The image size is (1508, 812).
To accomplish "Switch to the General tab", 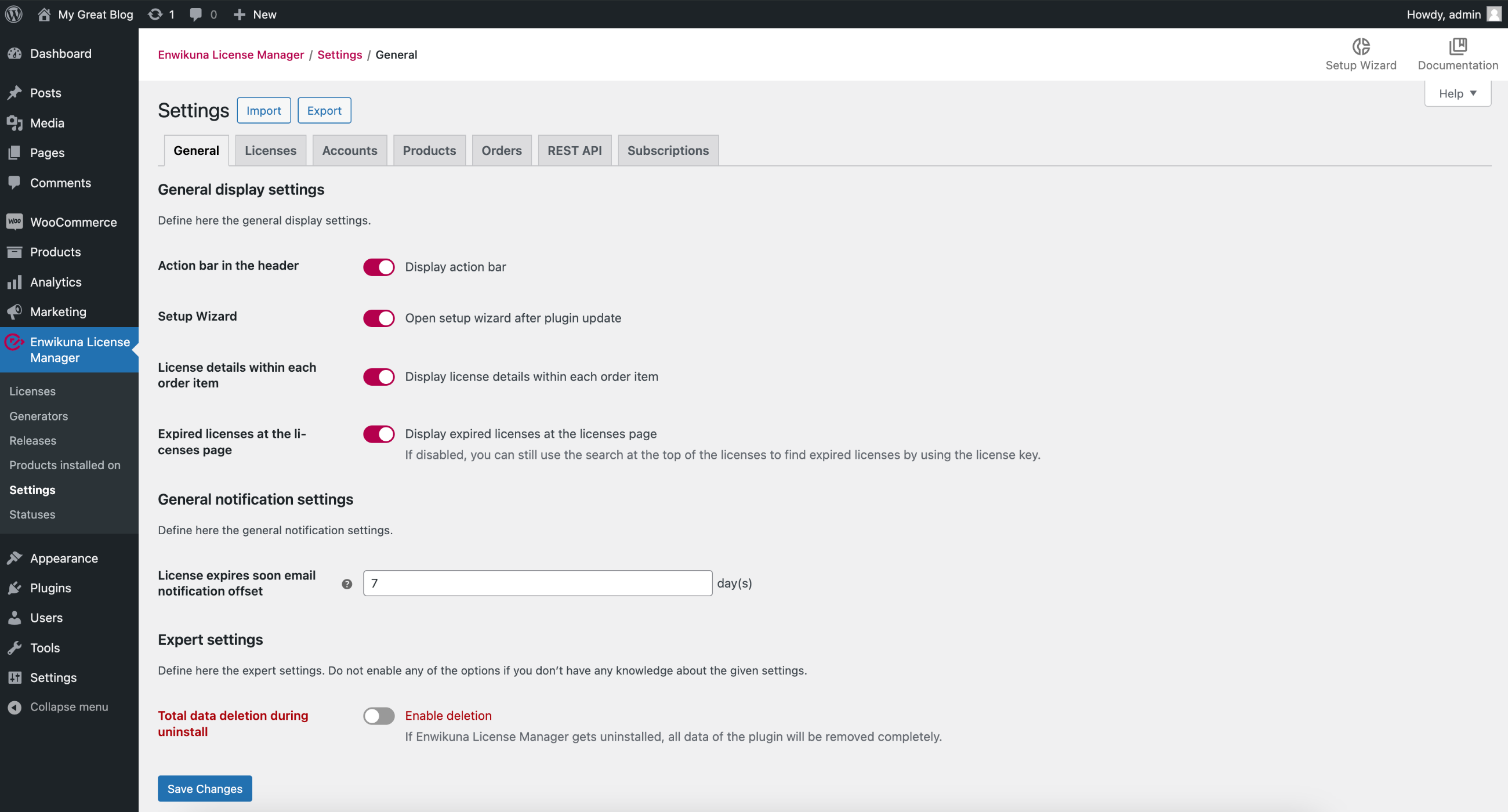I will 196,150.
